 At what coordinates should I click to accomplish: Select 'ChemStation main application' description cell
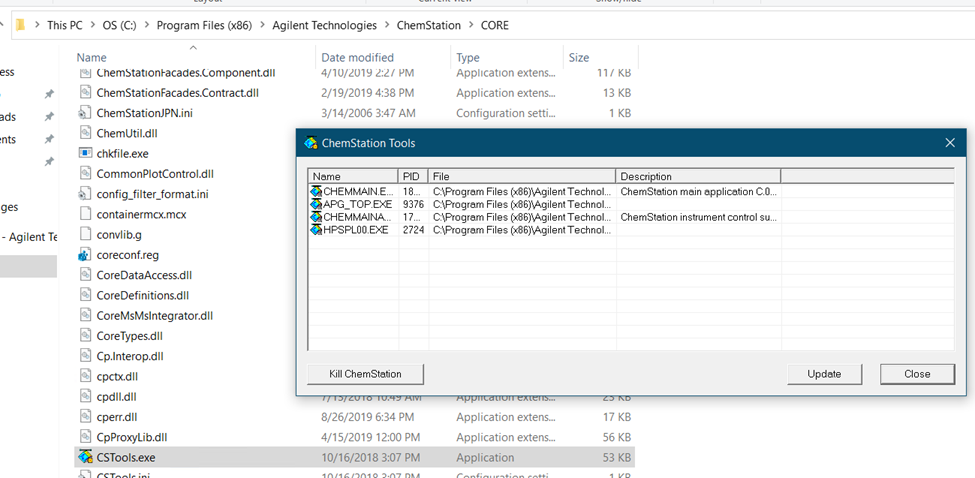coord(698,192)
